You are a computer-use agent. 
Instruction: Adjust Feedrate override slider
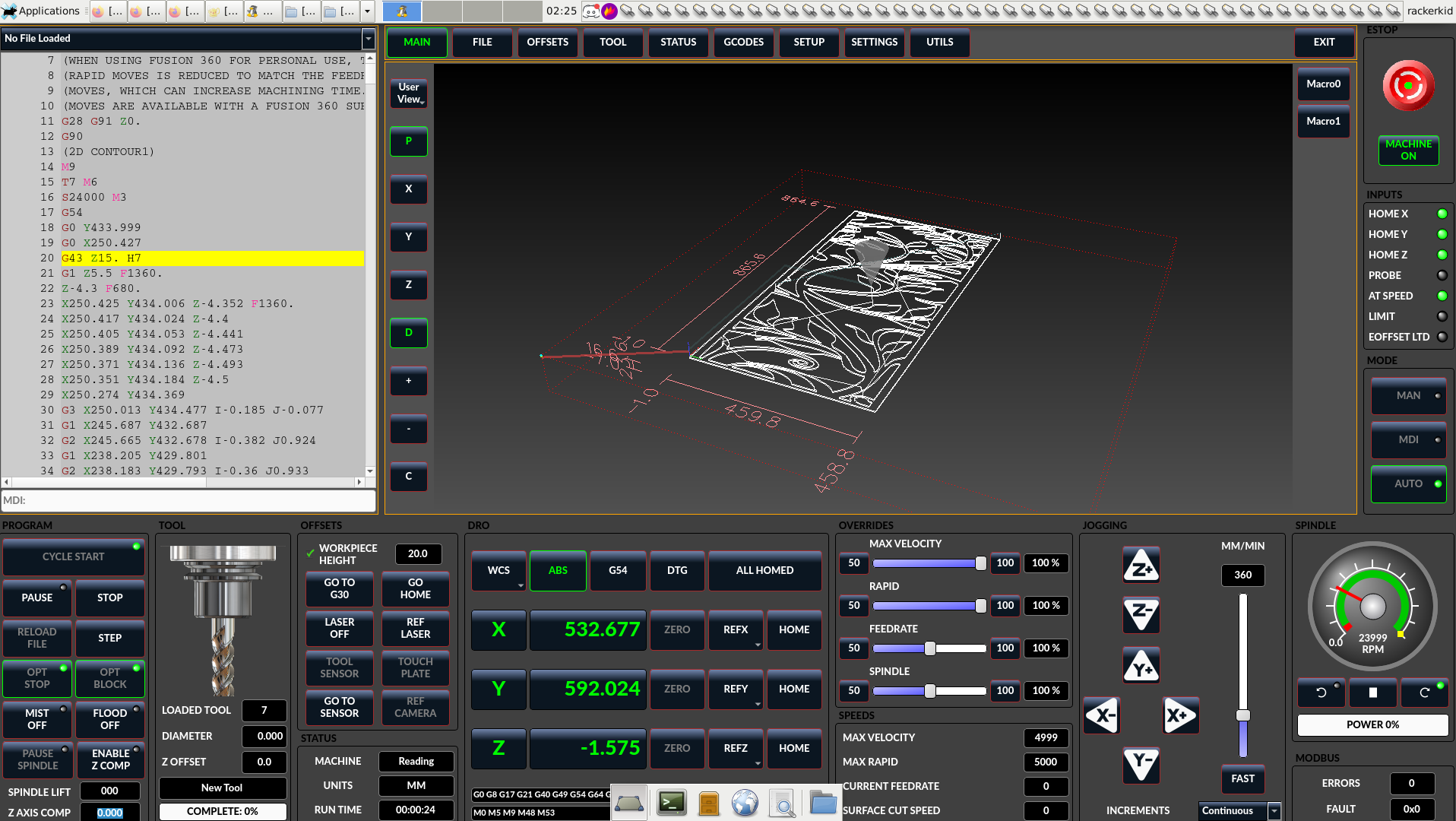point(929,648)
